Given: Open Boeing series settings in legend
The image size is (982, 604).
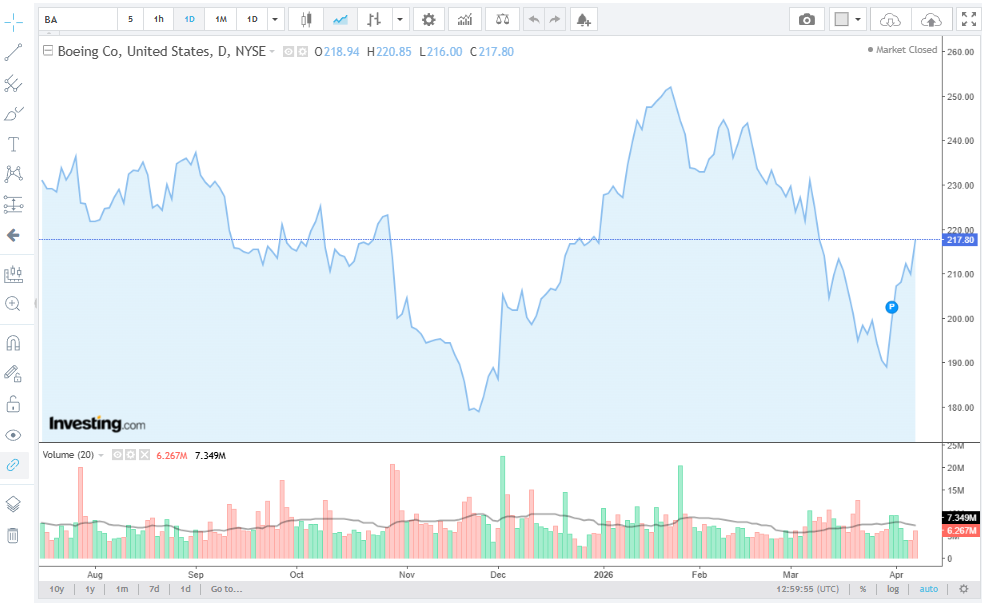Looking at the screenshot, I should point(302,51).
